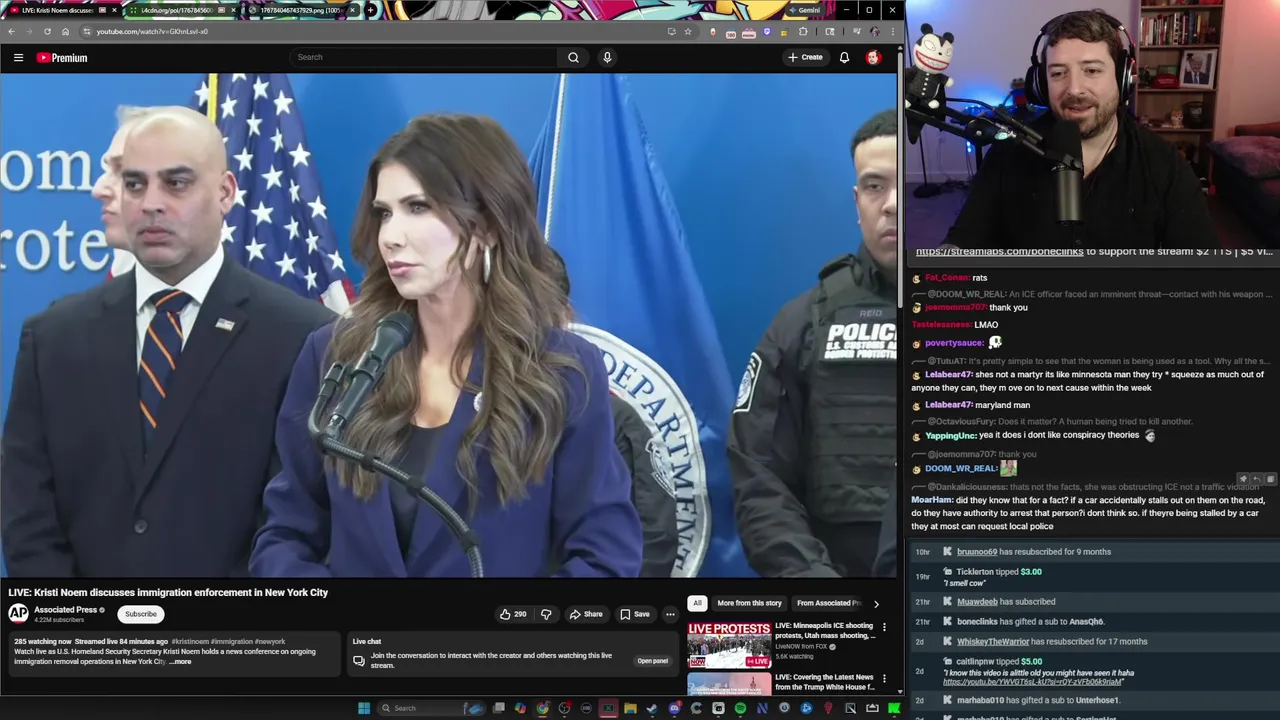Close the LIVE Kristi Noem tab

click(x=114, y=10)
